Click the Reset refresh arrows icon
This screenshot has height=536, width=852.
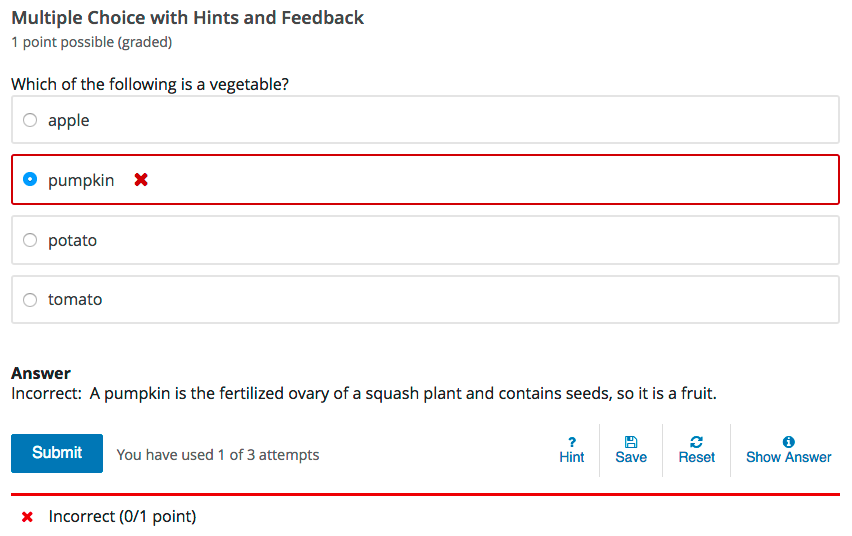point(696,441)
